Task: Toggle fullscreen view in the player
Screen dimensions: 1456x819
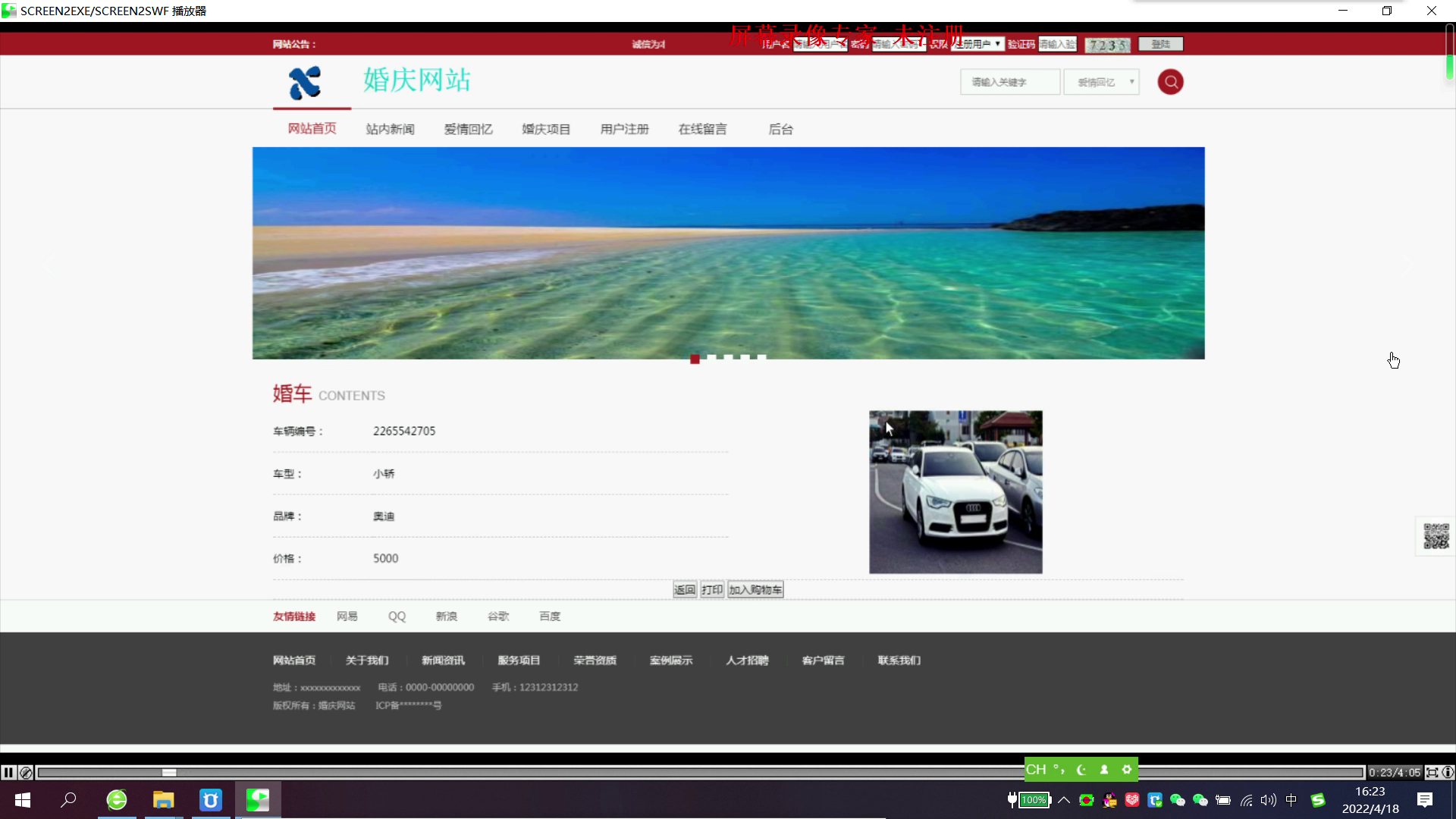Action: (x=1432, y=773)
